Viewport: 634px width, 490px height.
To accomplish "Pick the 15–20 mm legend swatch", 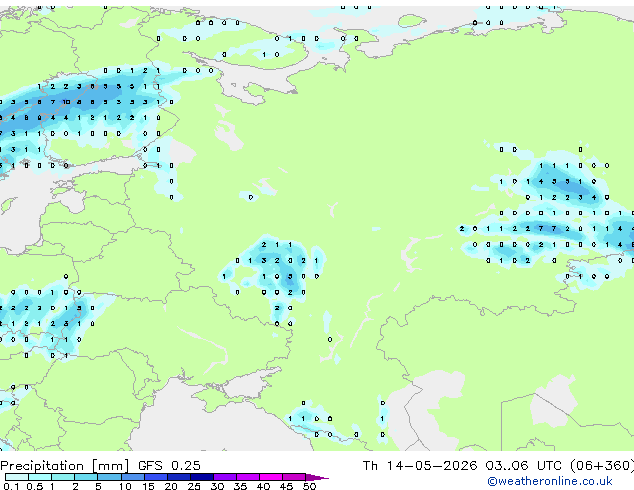I will click(155, 477).
